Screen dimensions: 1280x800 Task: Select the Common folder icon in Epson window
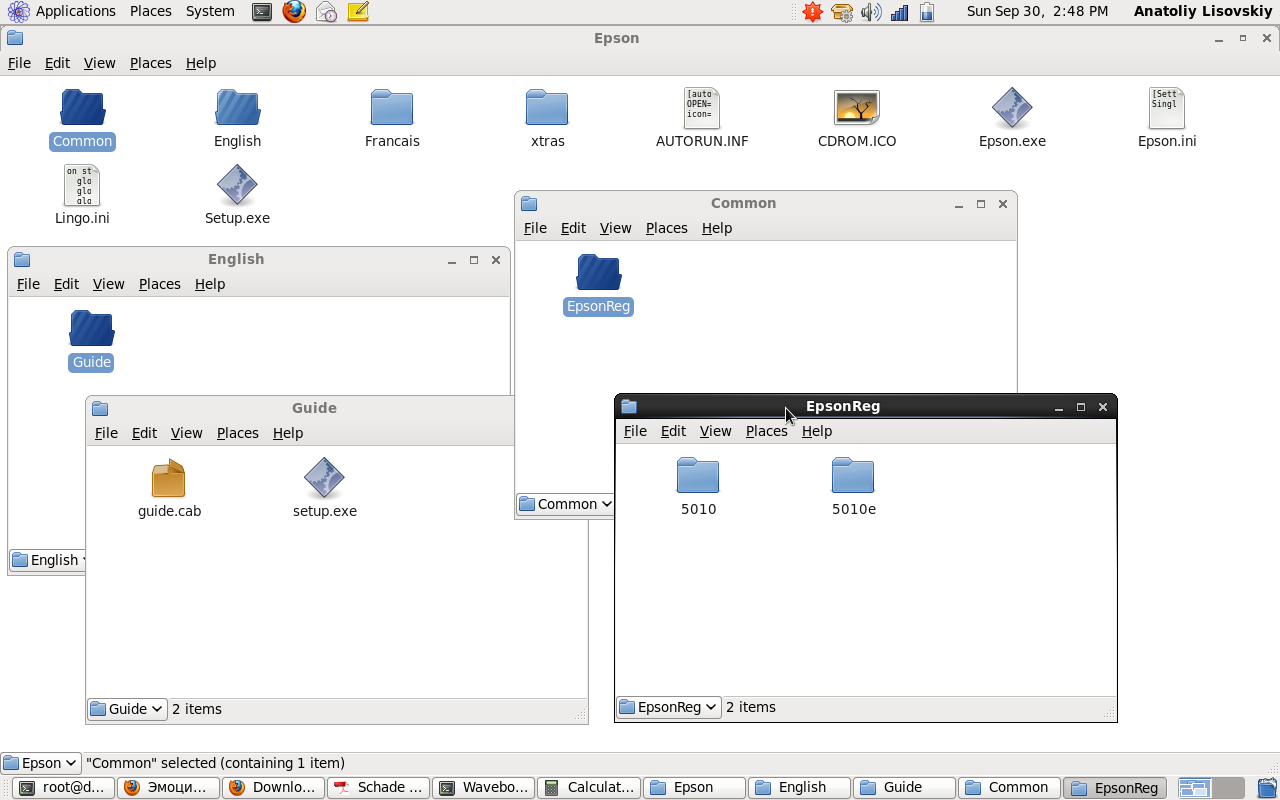(x=83, y=108)
